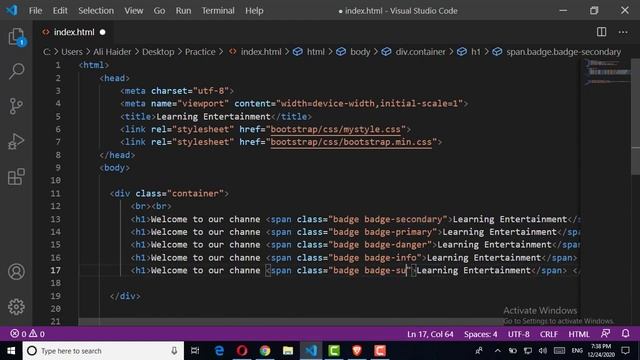640x360 pixels.
Task: Open the red recorder taskbar icon
Action: coord(380,351)
